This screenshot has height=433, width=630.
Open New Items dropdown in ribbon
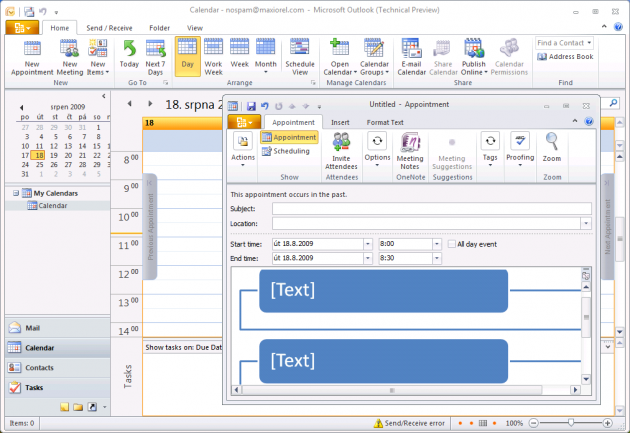(98, 58)
